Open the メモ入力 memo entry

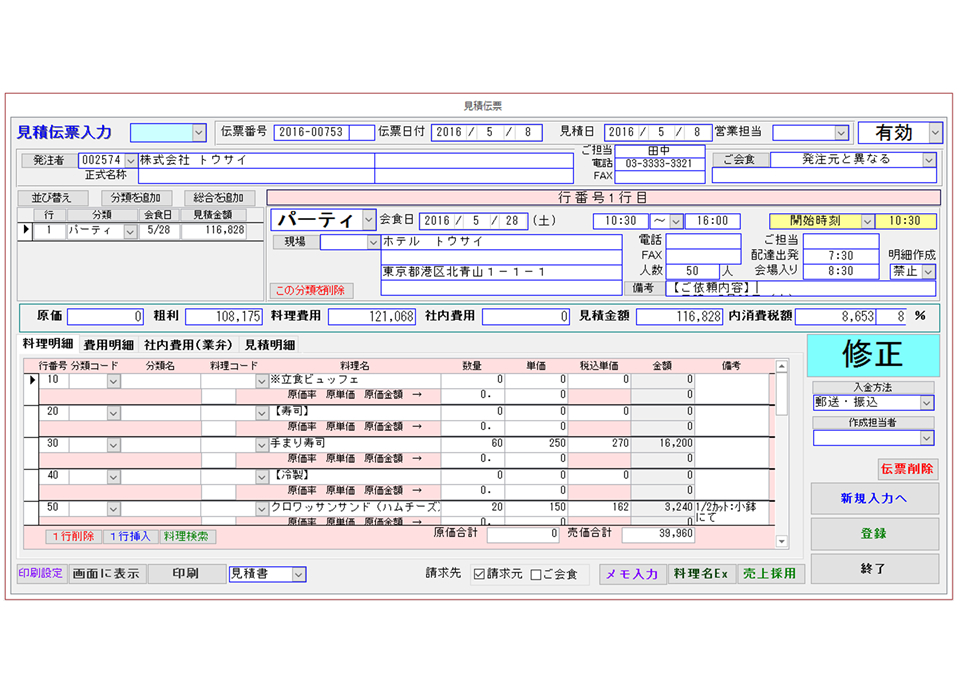pos(632,574)
